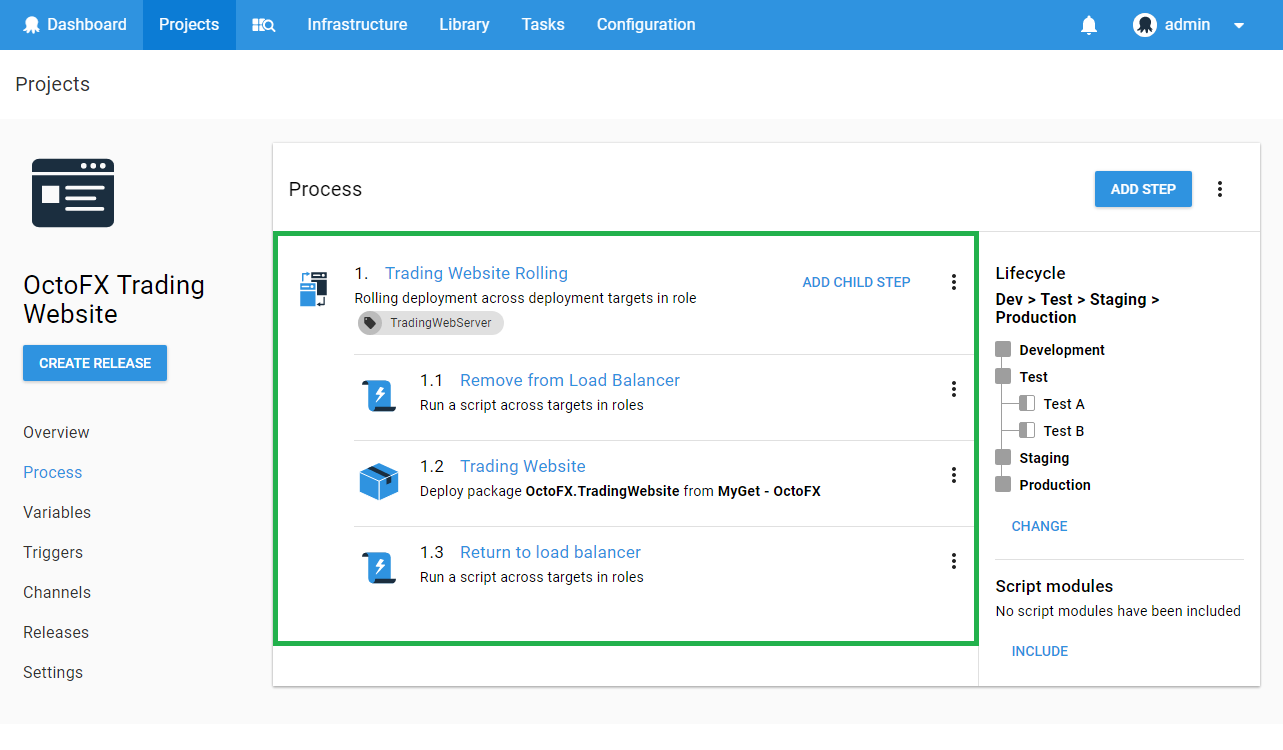The height and width of the screenshot is (750, 1283).
Task: Click the Return to load balancer script icon
Action: tap(379, 567)
